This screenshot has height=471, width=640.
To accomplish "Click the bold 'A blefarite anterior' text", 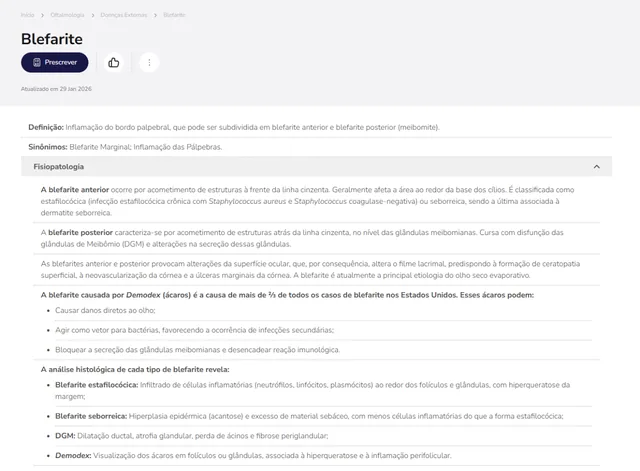I will [75, 190].
